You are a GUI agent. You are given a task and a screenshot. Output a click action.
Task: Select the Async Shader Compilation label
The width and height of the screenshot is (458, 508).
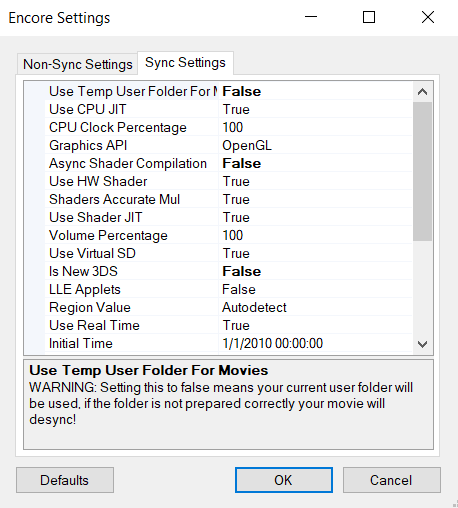pos(128,163)
